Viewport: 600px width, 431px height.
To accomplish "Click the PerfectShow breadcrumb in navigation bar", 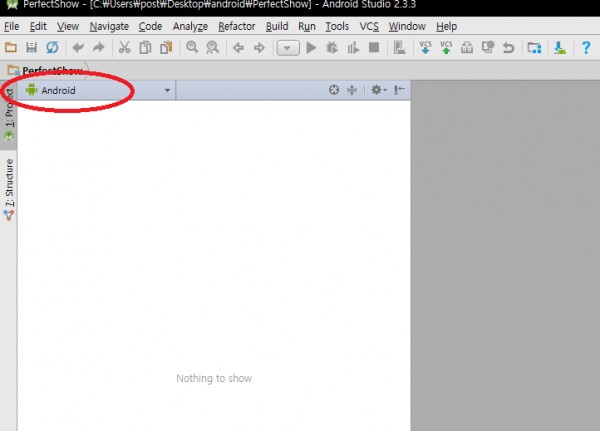I will click(47, 71).
